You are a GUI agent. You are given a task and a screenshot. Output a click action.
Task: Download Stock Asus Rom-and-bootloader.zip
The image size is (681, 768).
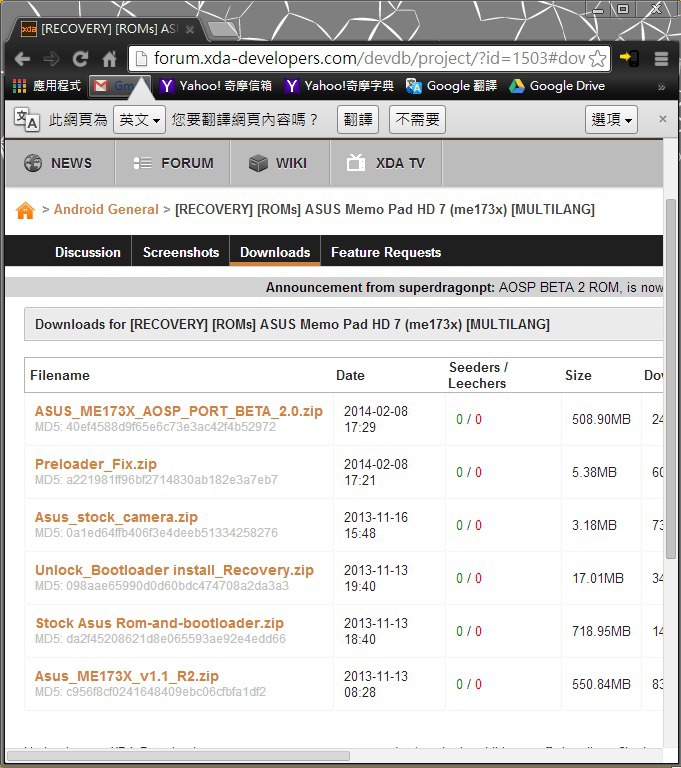tap(160, 623)
